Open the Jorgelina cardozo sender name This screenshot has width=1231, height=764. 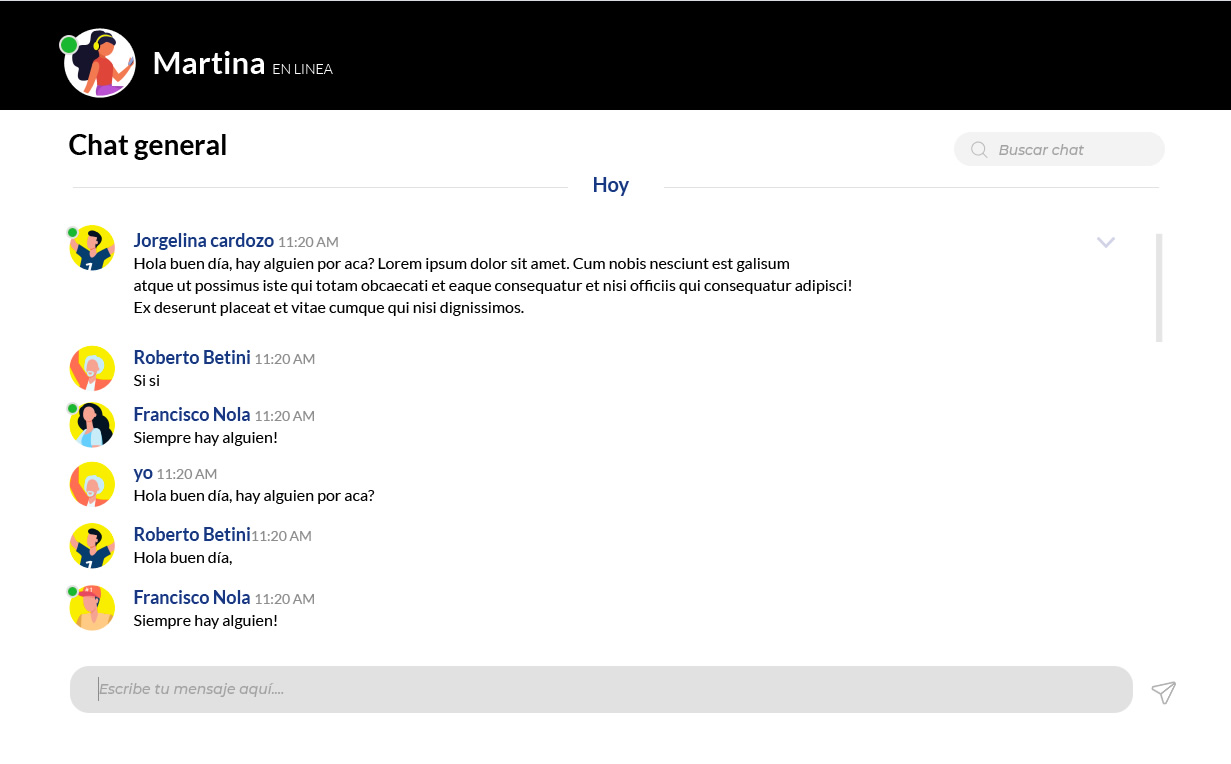click(204, 241)
